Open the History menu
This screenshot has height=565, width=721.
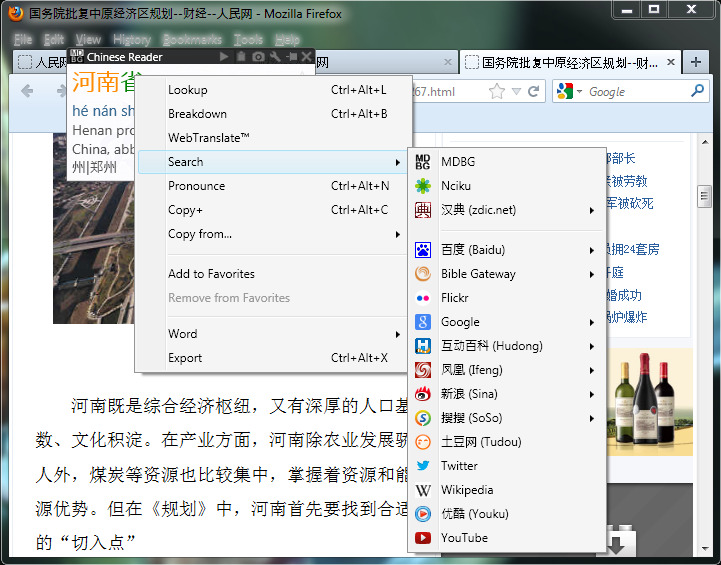tap(132, 40)
